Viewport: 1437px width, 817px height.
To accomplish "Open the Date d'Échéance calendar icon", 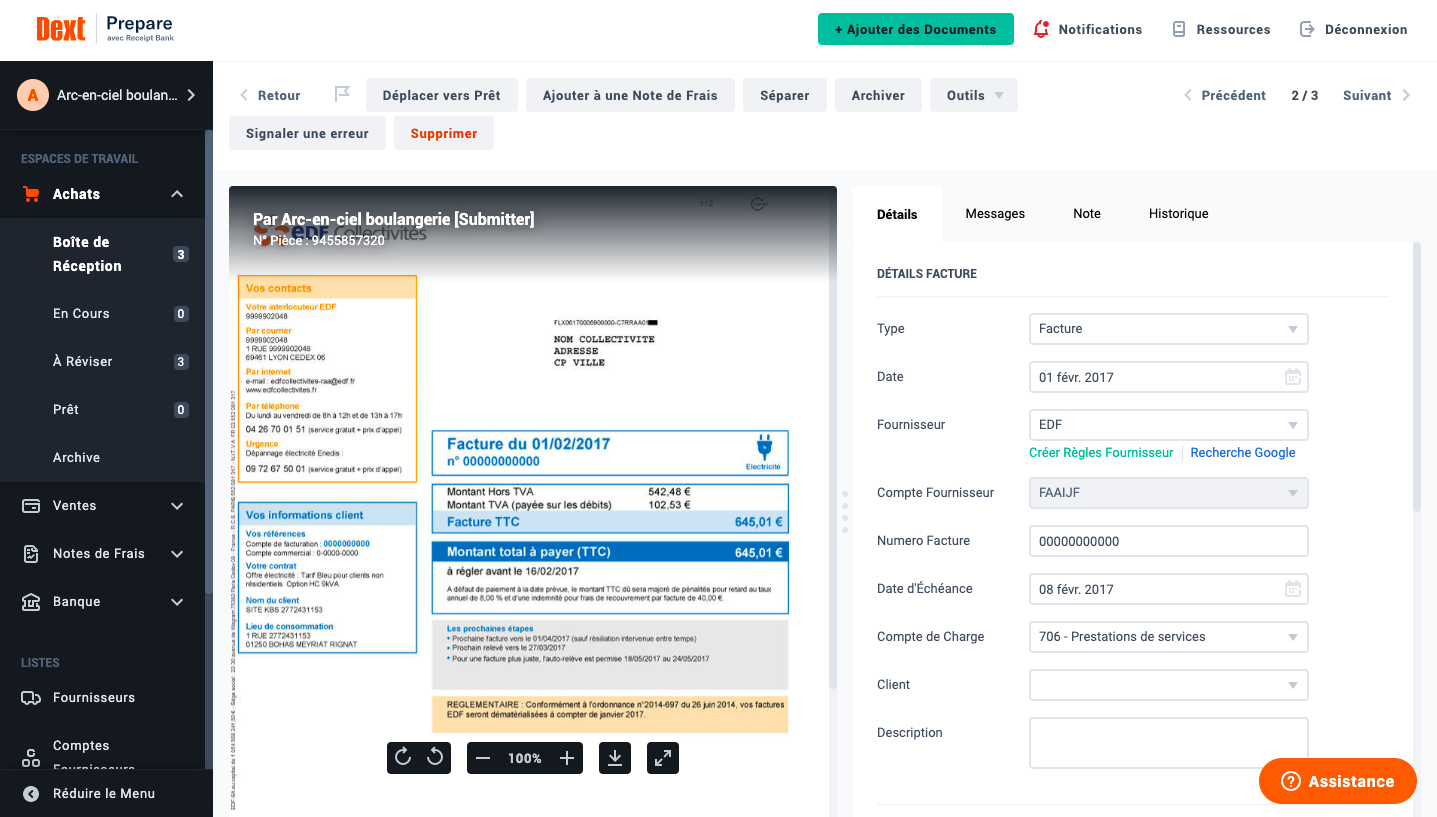I will point(1292,589).
